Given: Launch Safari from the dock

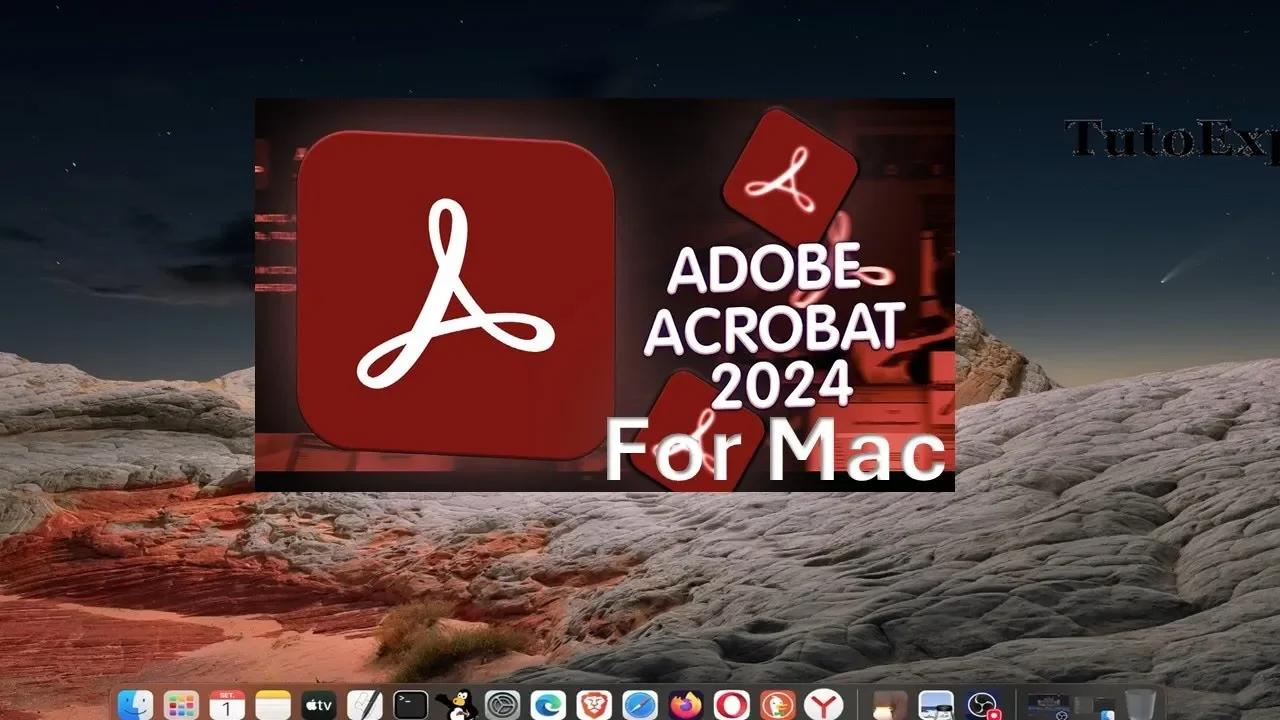Looking at the screenshot, I should click(640, 705).
